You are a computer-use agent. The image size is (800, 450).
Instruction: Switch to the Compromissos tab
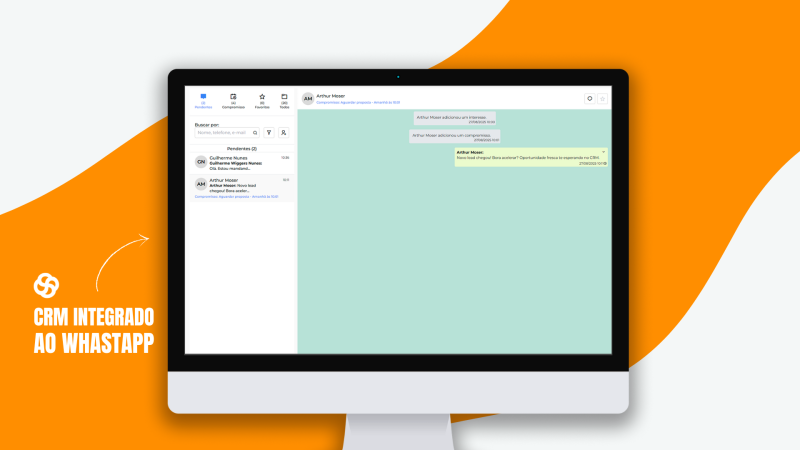pos(233,99)
